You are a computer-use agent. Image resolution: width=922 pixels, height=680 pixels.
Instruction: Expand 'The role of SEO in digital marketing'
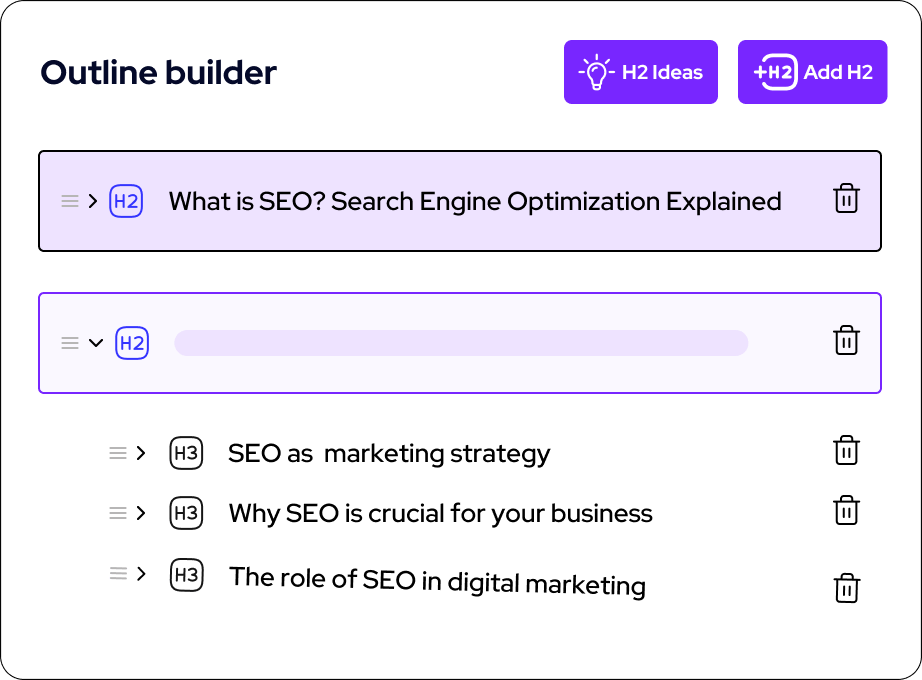coord(141,574)
